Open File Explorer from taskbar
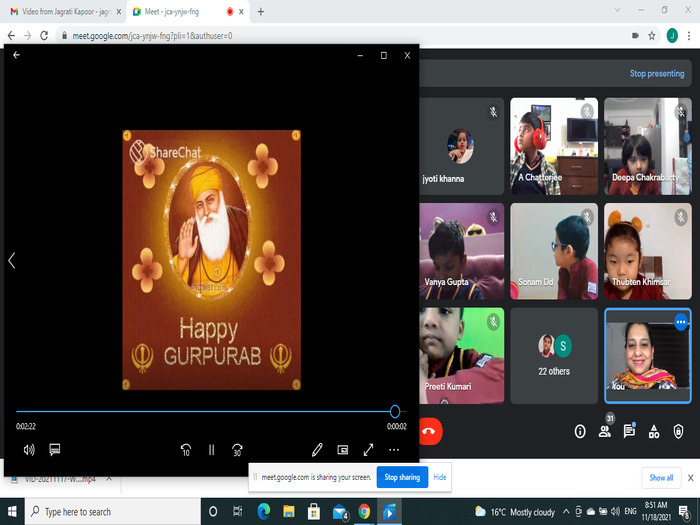The image size is (700, 525). (x=288, y=512)
